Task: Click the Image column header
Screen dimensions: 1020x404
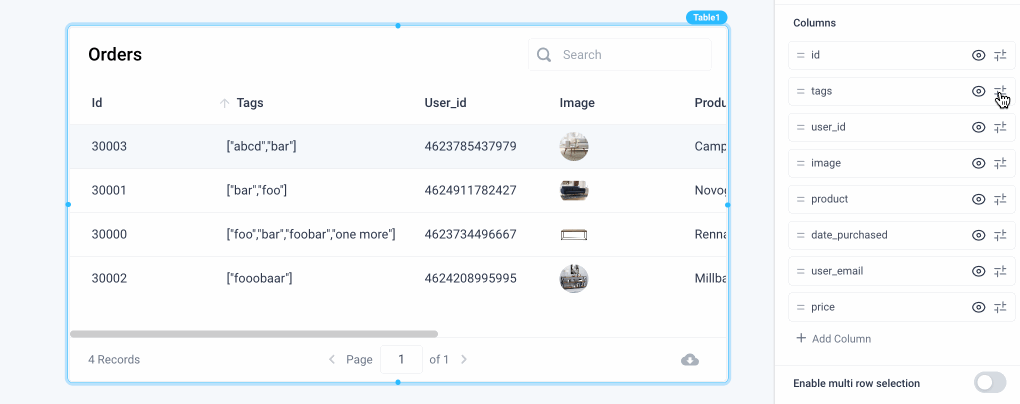Action: point(577,103)
